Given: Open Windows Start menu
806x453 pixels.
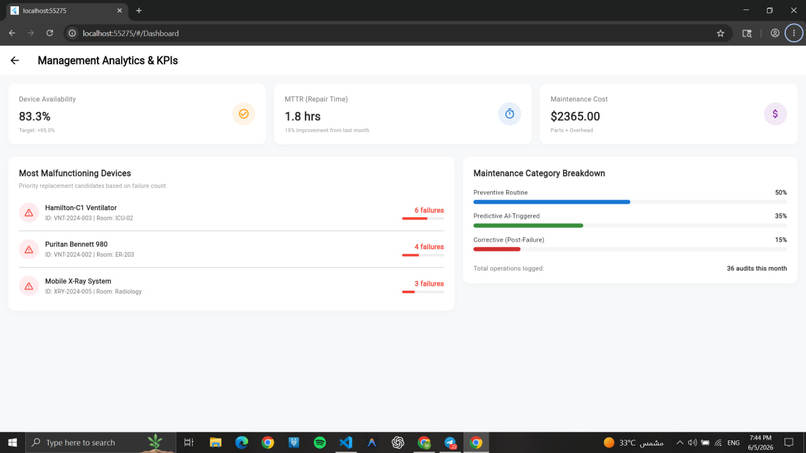Looking at the screenshot, I should coord(12,442).
